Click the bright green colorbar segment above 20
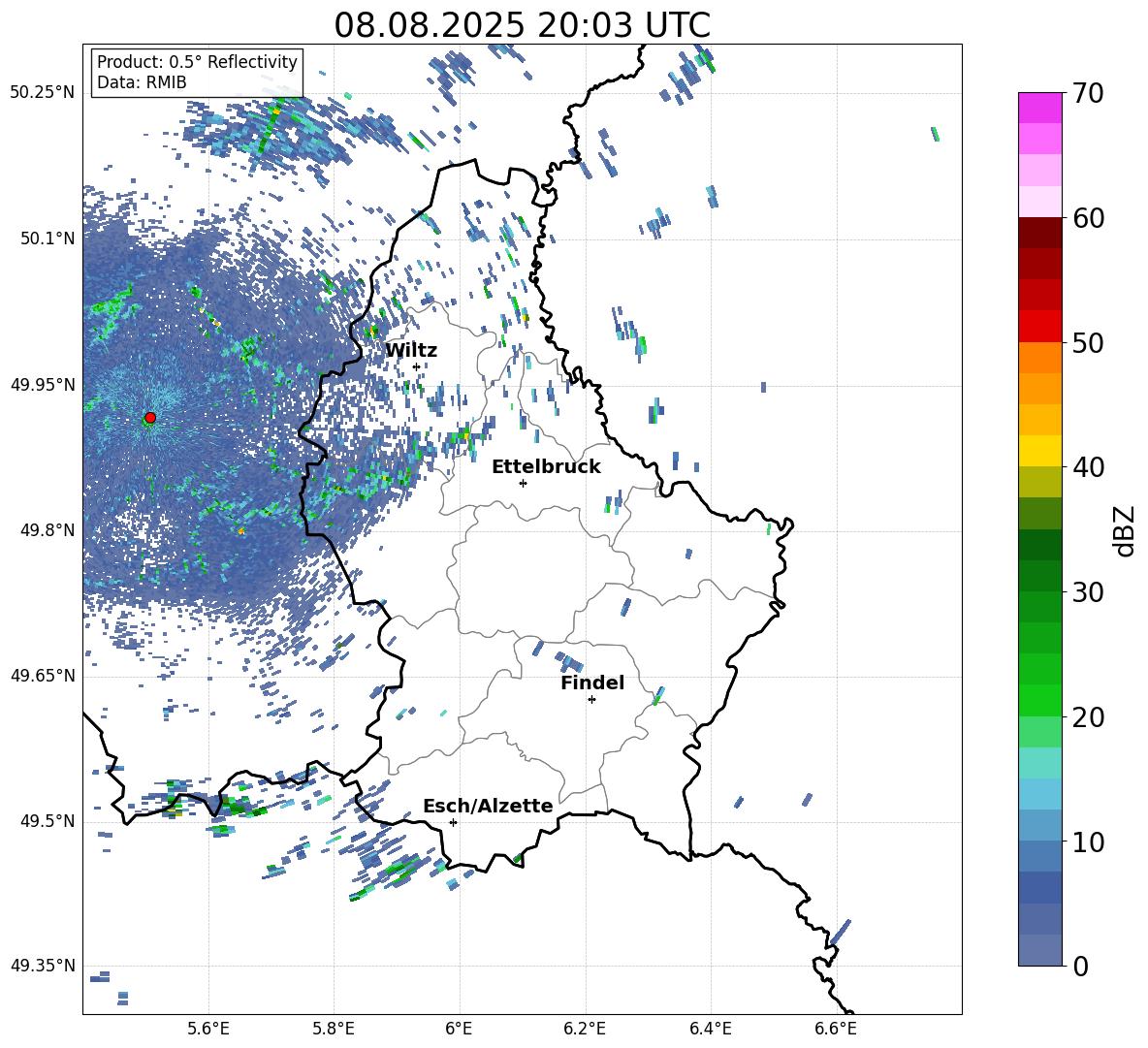 (1040, 700)
